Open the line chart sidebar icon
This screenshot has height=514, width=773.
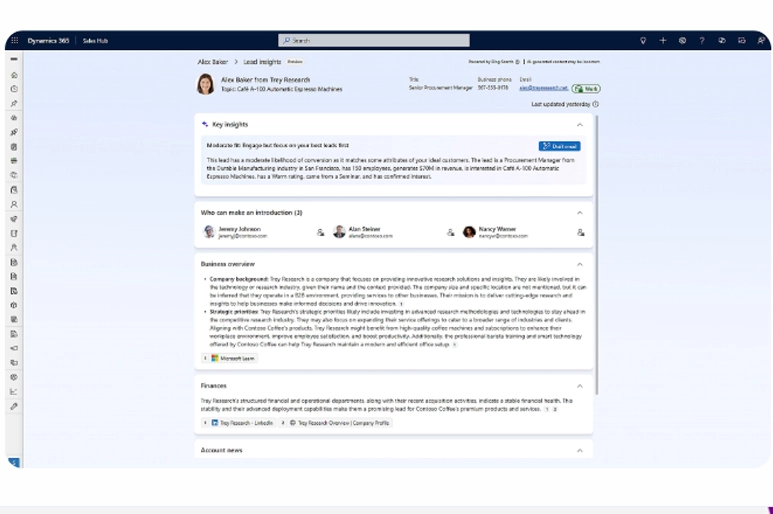[x=14, y=392]
